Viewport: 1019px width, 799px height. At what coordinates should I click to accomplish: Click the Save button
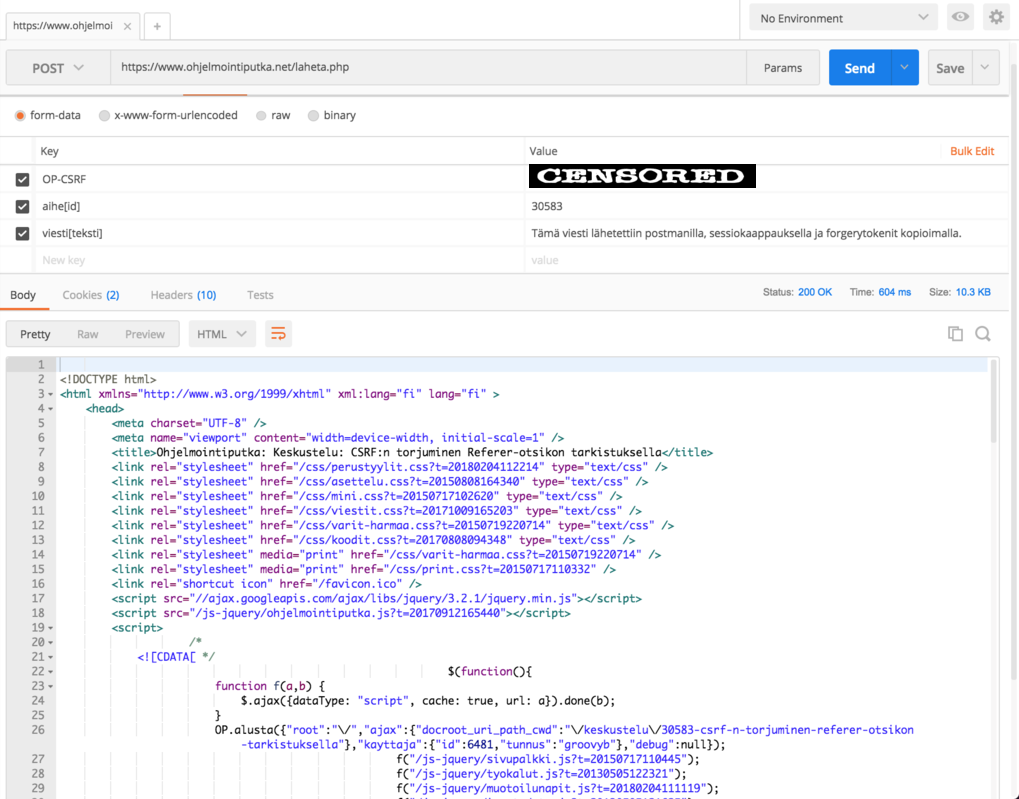(x=949, y=68)
